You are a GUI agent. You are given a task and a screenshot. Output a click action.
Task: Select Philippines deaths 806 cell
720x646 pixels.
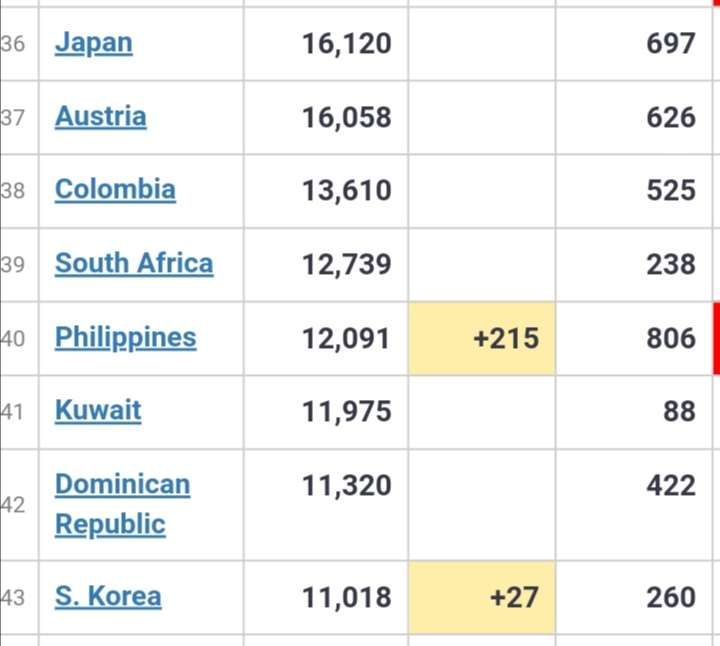[x=634, y=338]
